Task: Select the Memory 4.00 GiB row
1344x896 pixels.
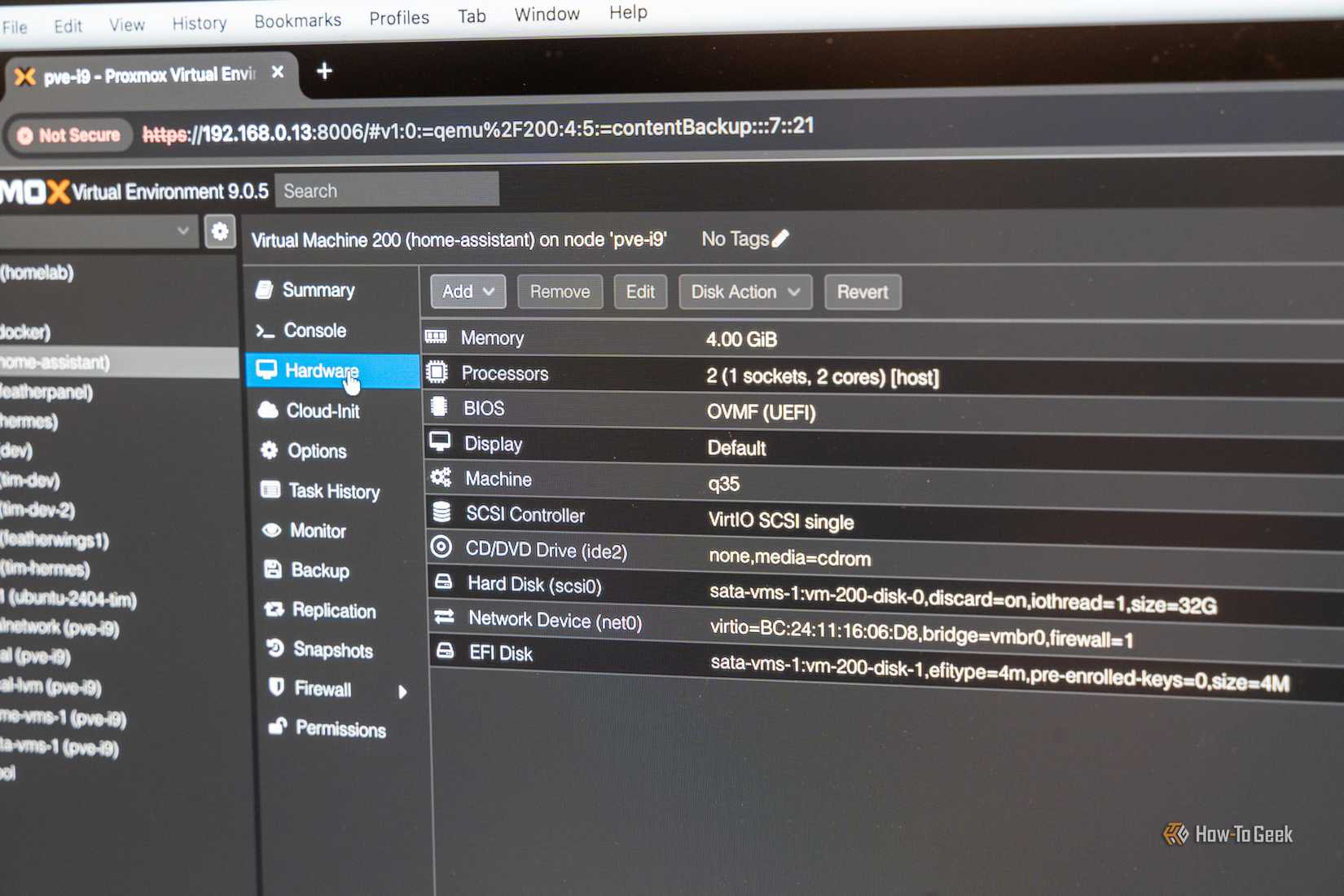Action: pos(882,339)
